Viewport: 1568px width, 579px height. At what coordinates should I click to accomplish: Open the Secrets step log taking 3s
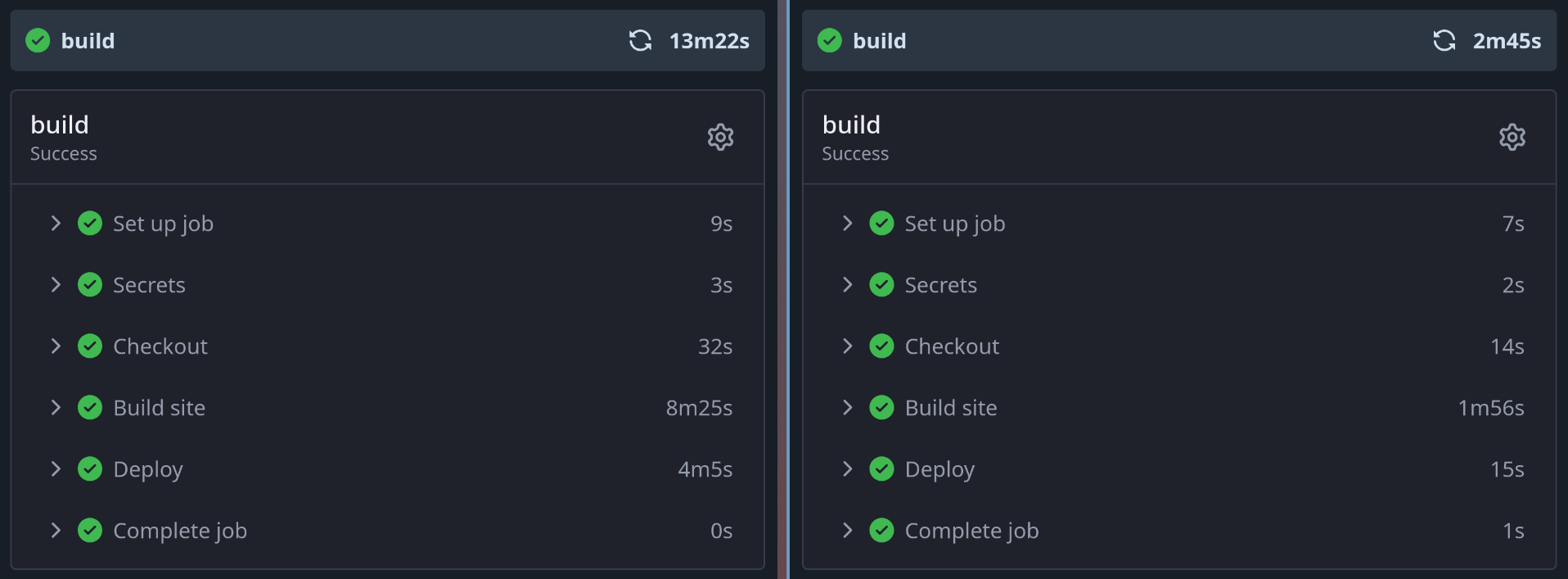pyautogui.click(x=149, y=285)
